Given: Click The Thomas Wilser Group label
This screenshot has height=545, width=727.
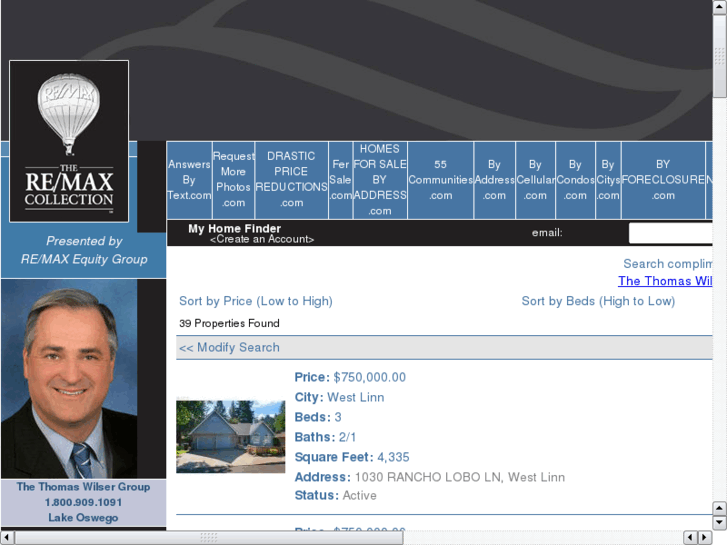Looking at the screenshot, I should 83,487.
